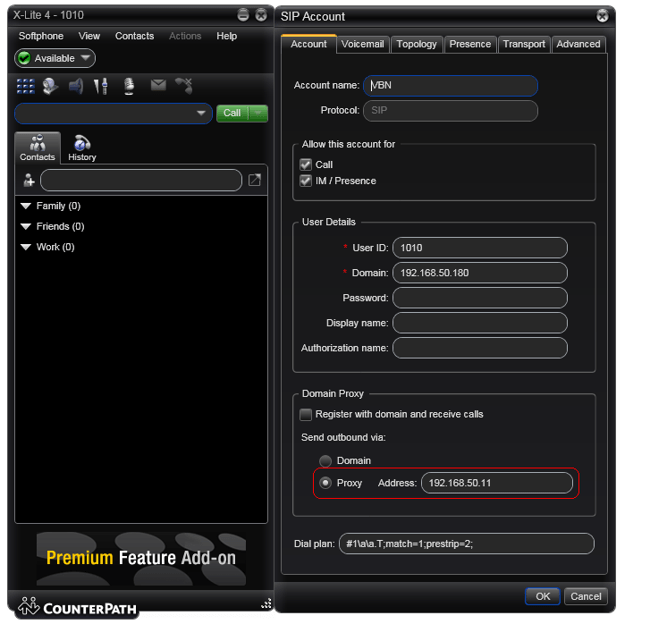This screenshot has width=650, height=624.
Task: Open the Help menu
Action: tap(226, 36)
